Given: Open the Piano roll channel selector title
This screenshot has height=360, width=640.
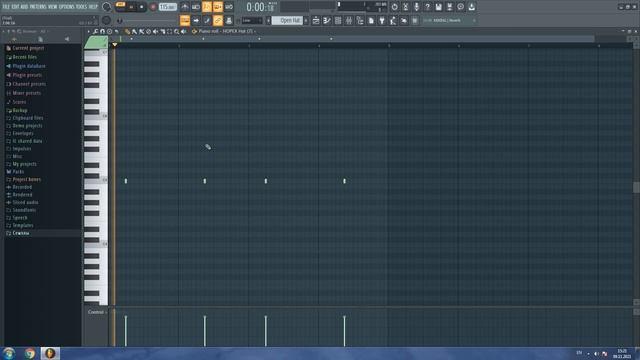Looking at the screenshot, I should (x=226, y=31).
